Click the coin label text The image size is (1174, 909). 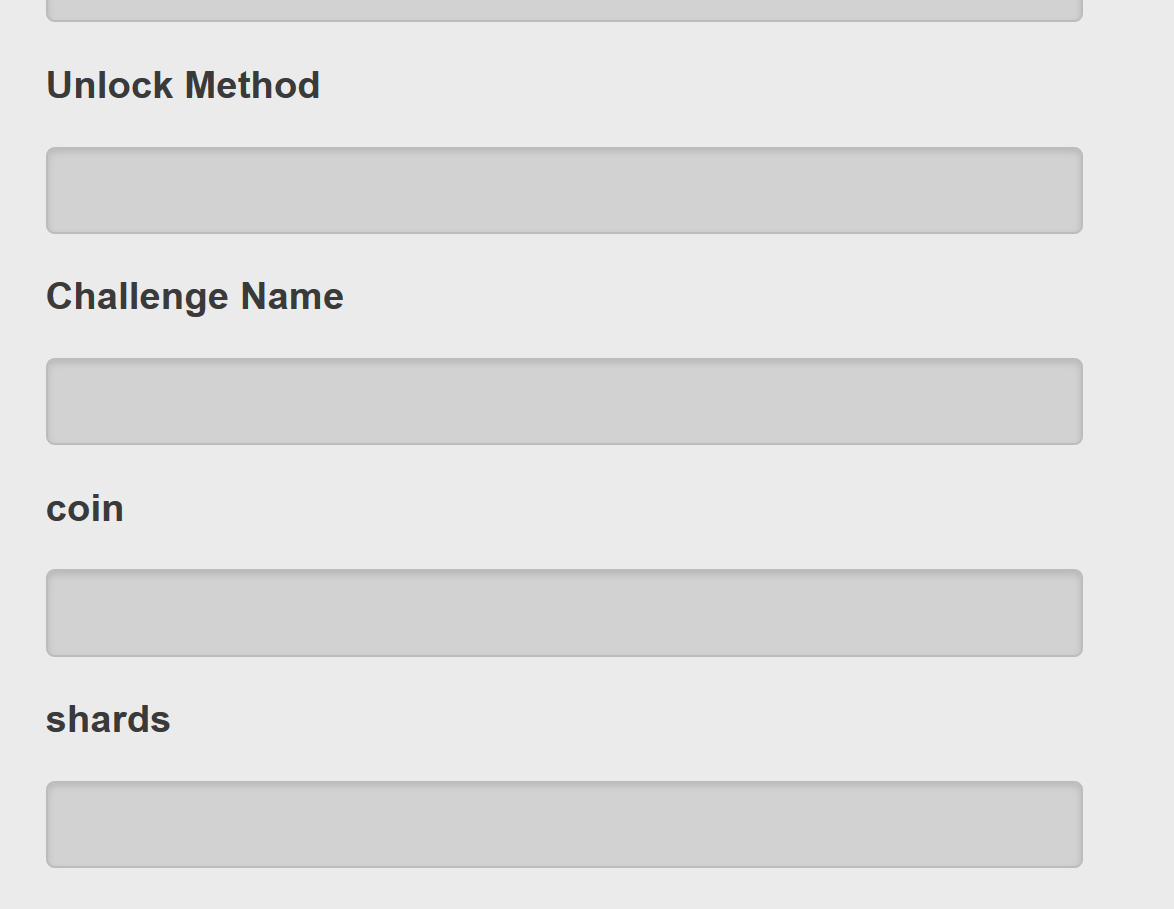85,508
